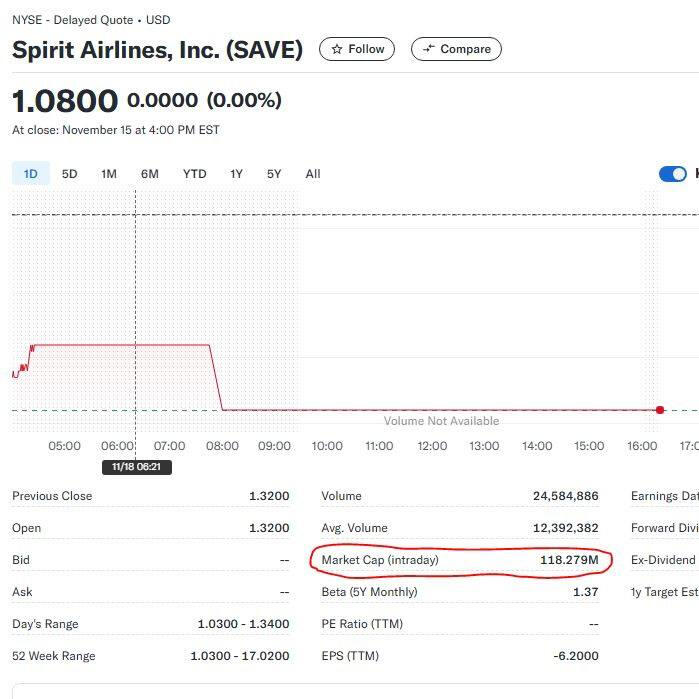
Task: Click the 1.0800 closing price
Action: pos(65,101)
